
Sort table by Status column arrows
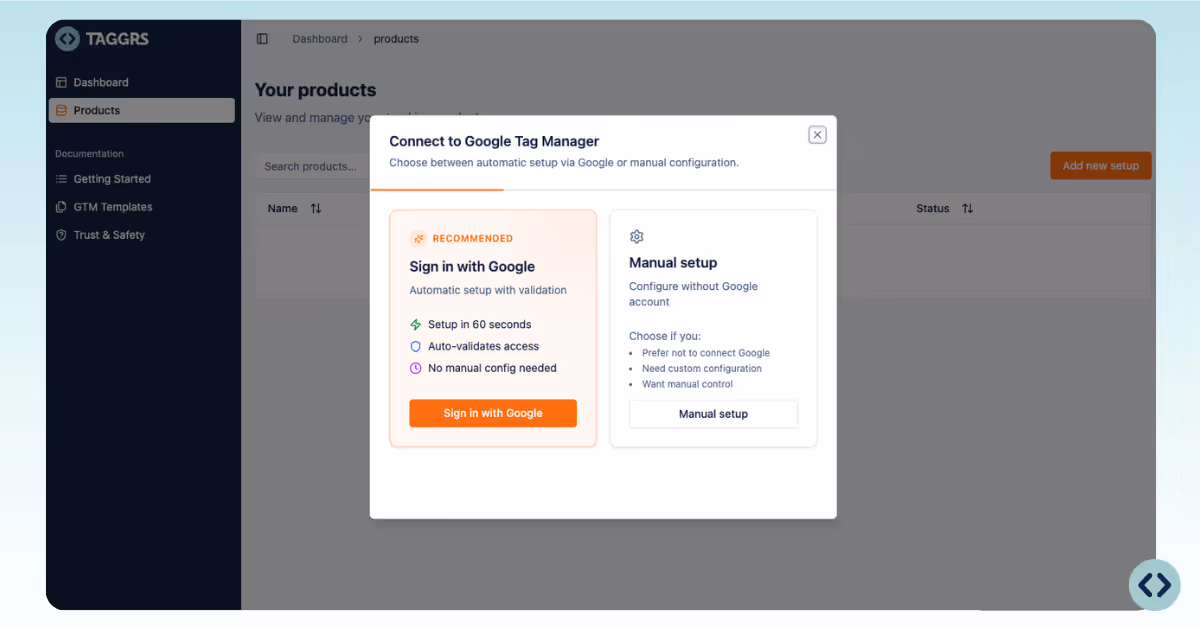(967, 208)
